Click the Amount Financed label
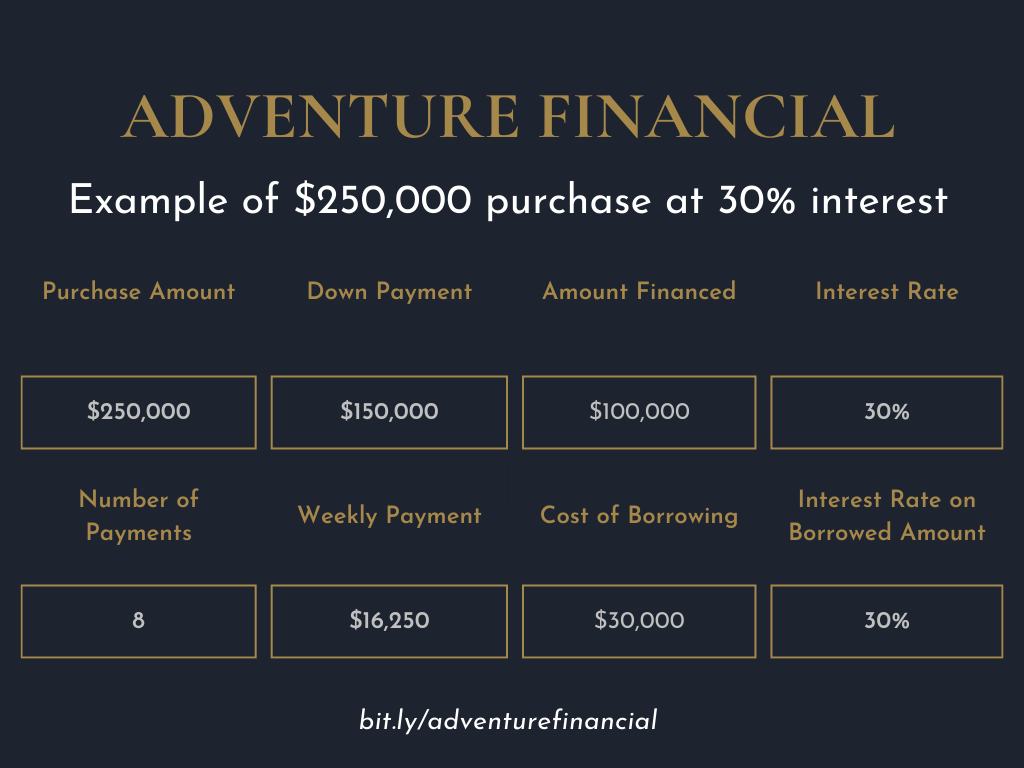Screen dimensions: 1024x768 pyautogui.click(x=639, y=291)
